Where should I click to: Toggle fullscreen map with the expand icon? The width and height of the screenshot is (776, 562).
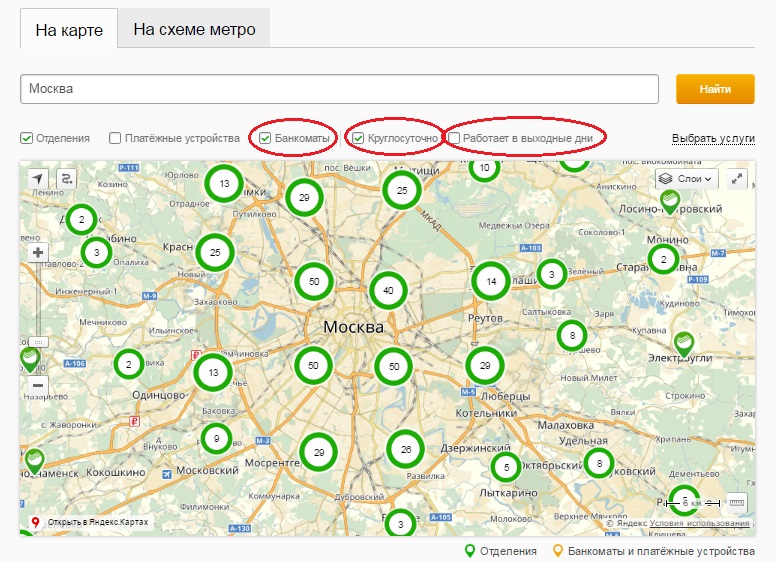[737, 179]
